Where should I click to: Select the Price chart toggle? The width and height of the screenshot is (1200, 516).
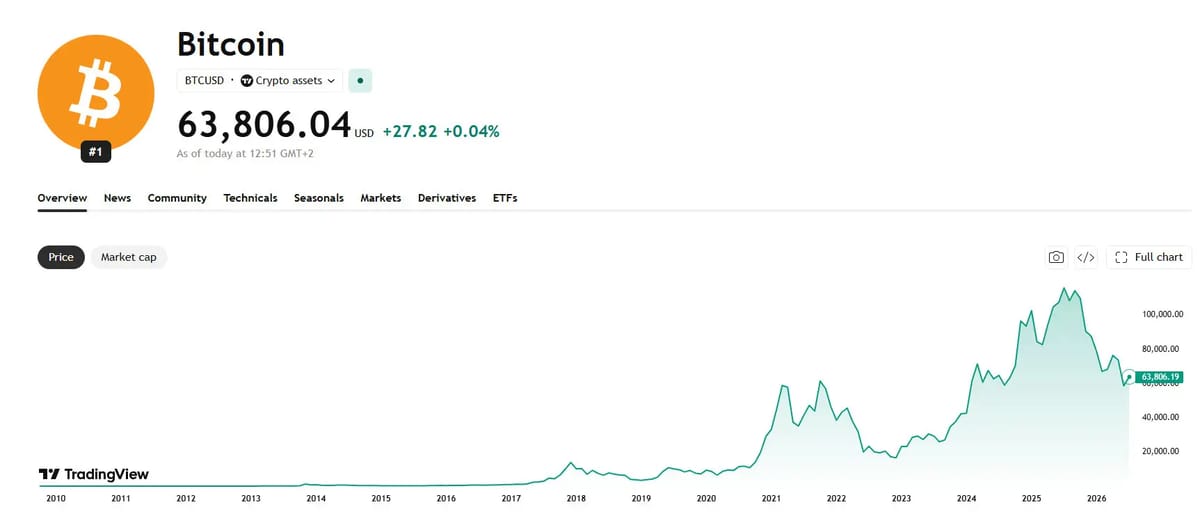pos(61,257)
